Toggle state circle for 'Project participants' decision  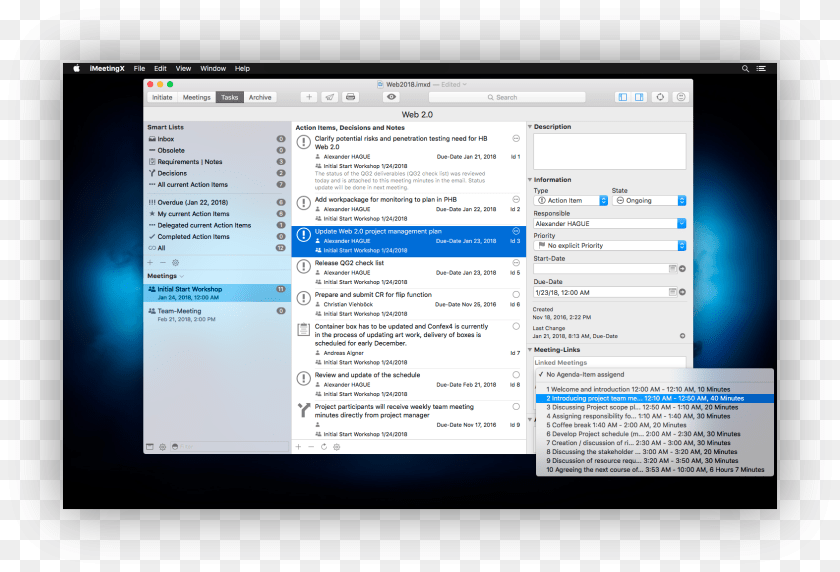click(x=516, y=407)
